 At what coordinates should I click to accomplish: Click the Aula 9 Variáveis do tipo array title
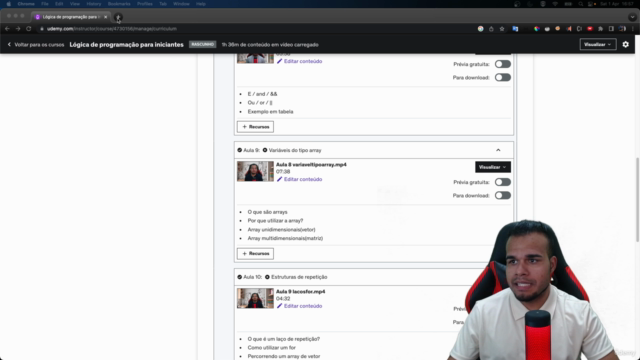[295, 150]
